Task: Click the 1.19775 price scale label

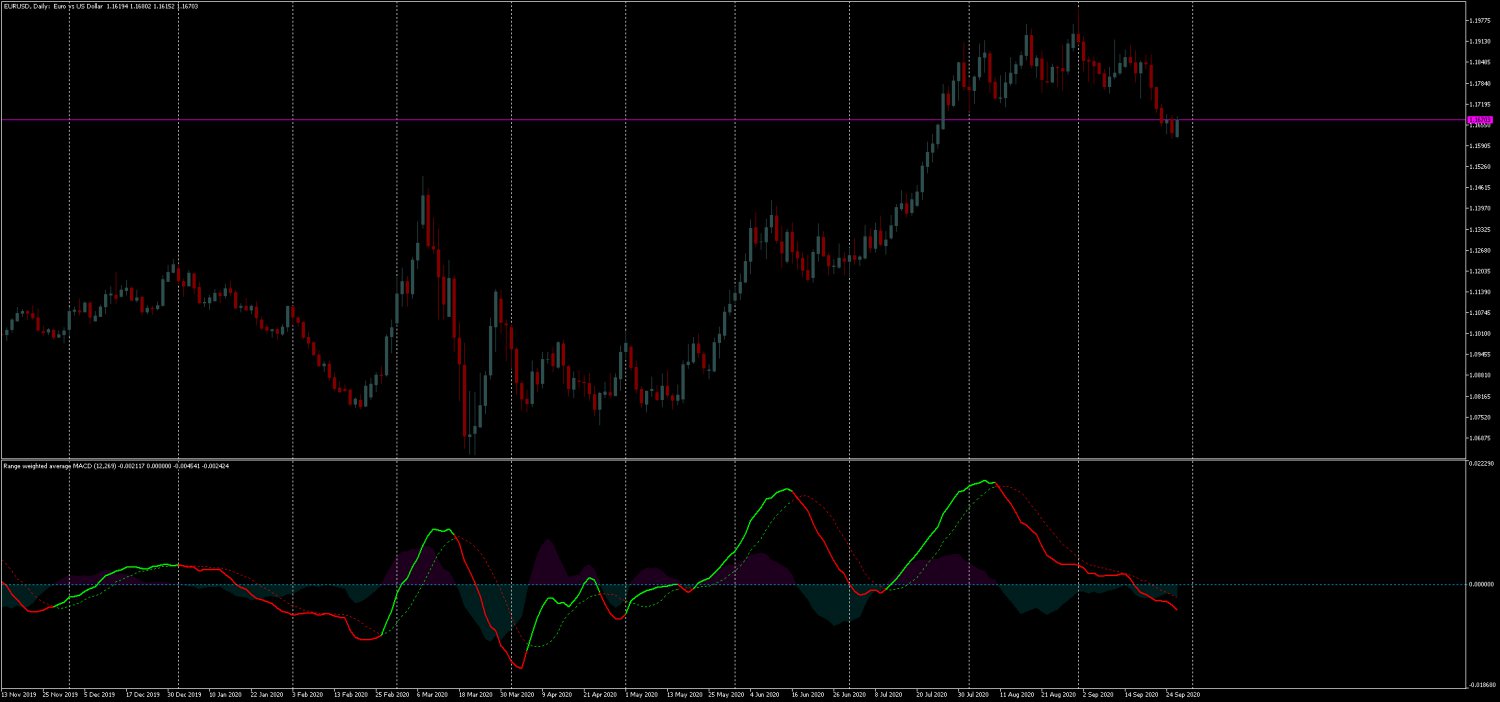Action: (1479, 20)
